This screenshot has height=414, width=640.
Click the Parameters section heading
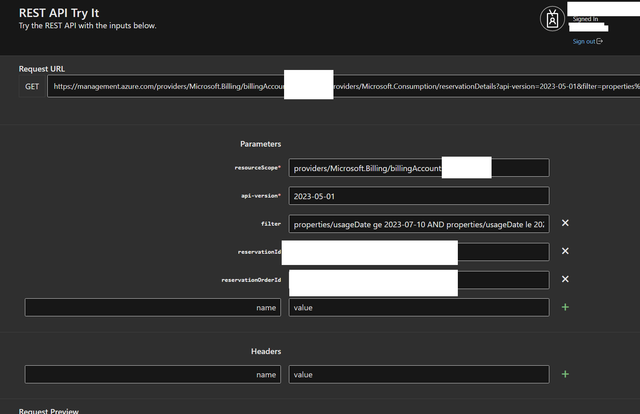pos(260,144)
